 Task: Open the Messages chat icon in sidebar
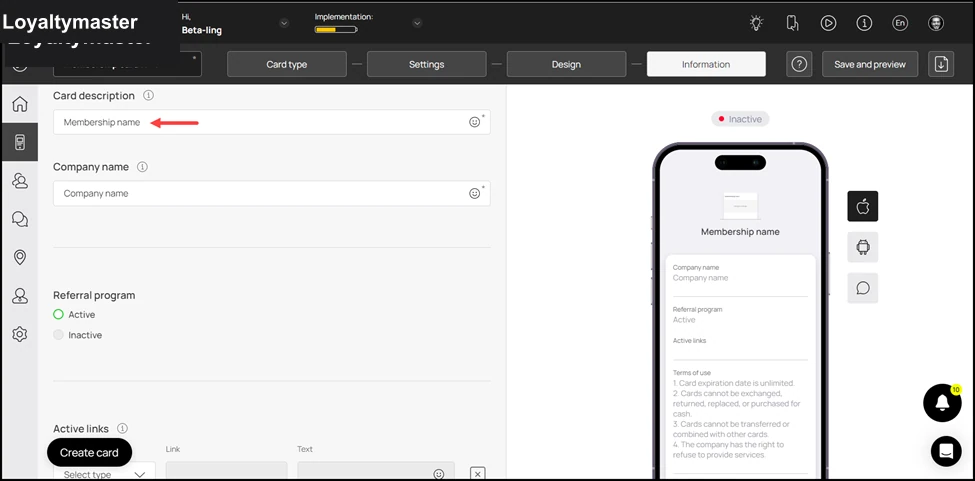click(20, 219)
